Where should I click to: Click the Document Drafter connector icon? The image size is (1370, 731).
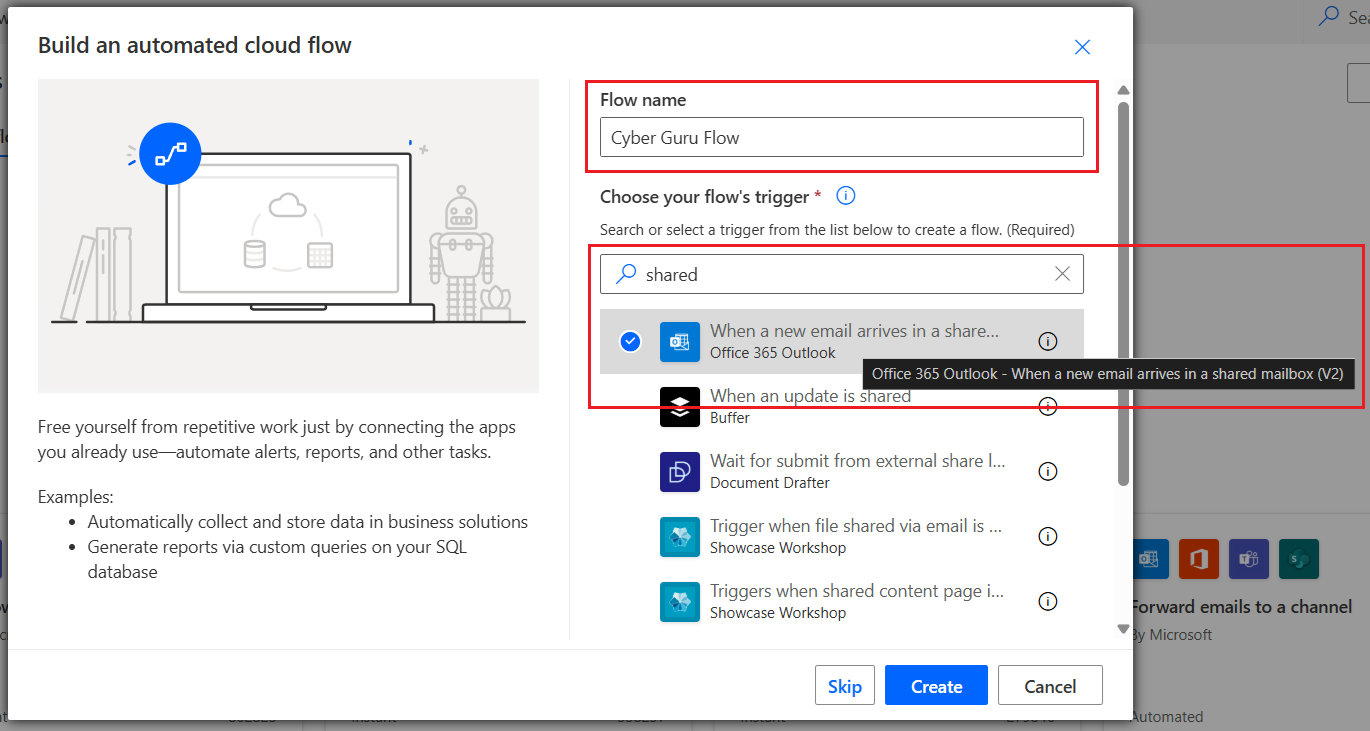tap(680, 472)
